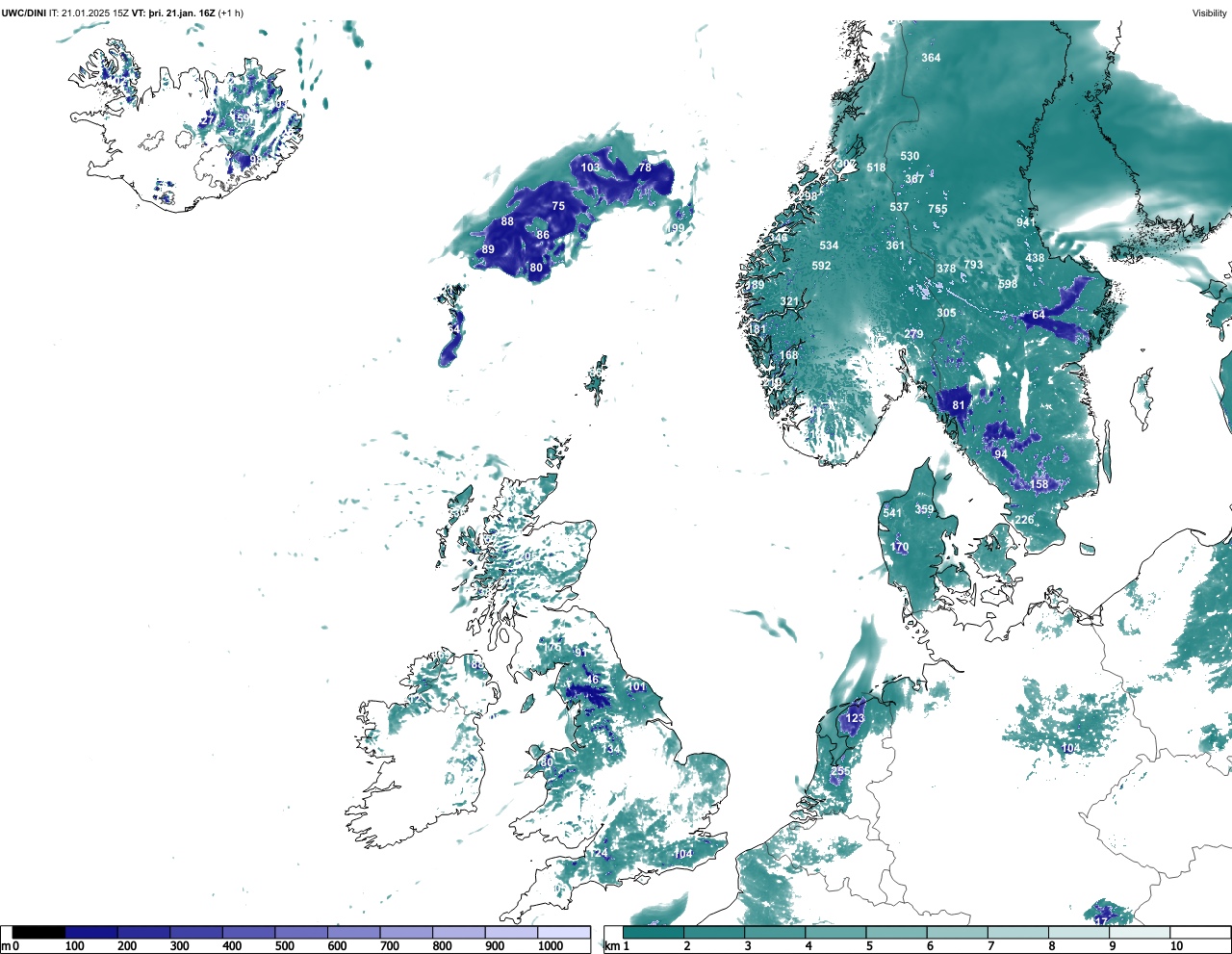Click the 'UWC/DINI' header label

click(24, 13)
